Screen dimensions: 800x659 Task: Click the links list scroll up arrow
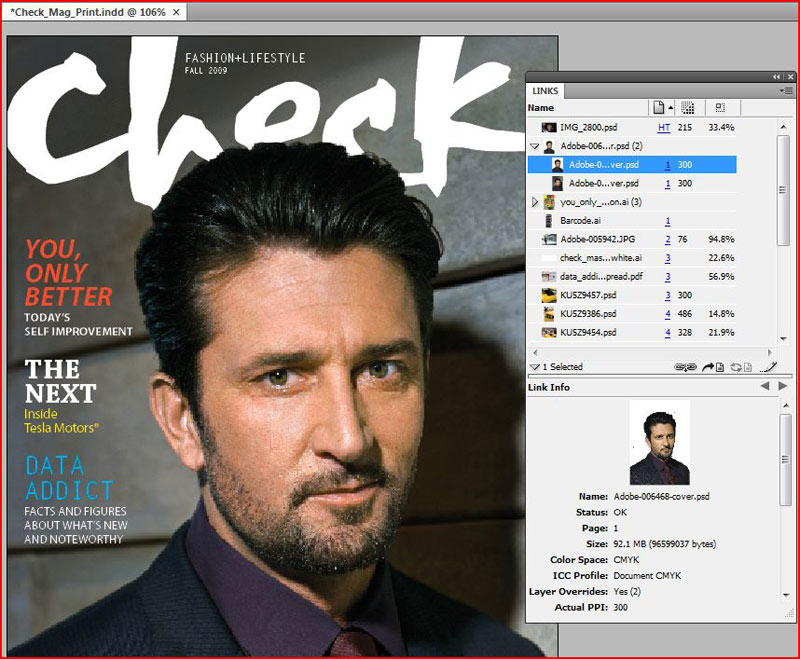[x=783, y=126]
